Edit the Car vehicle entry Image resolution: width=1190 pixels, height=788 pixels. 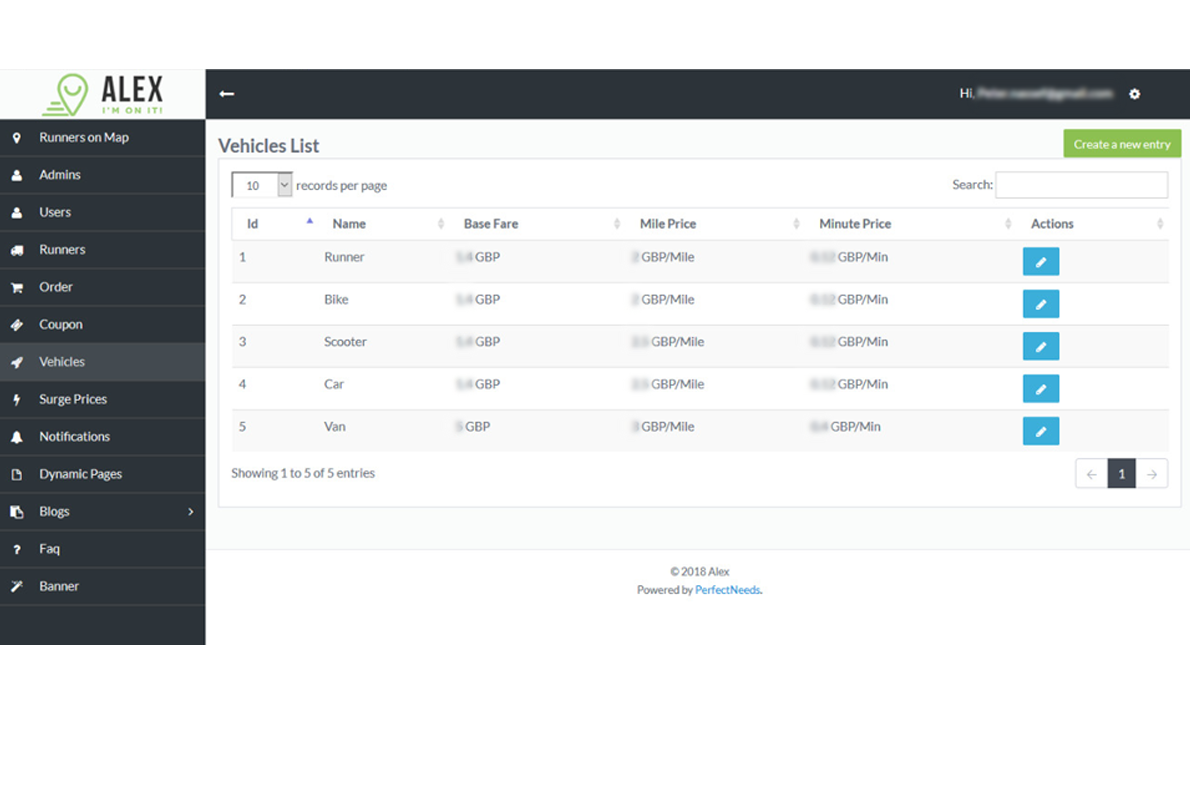click(1040, 388)
